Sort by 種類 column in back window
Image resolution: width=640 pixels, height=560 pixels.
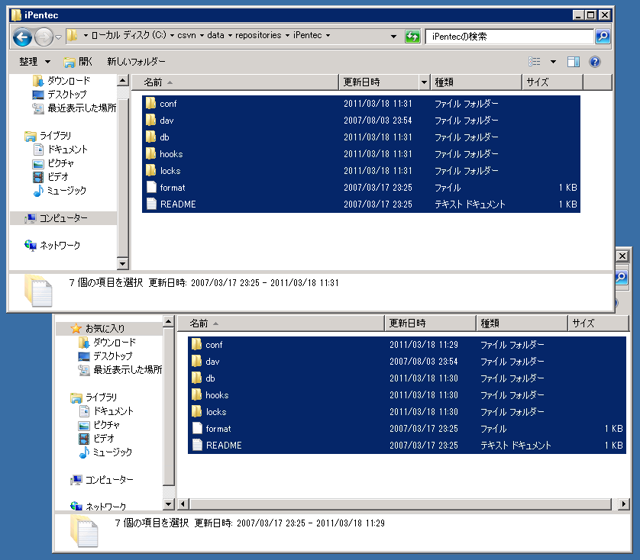(x=522, y=323)
